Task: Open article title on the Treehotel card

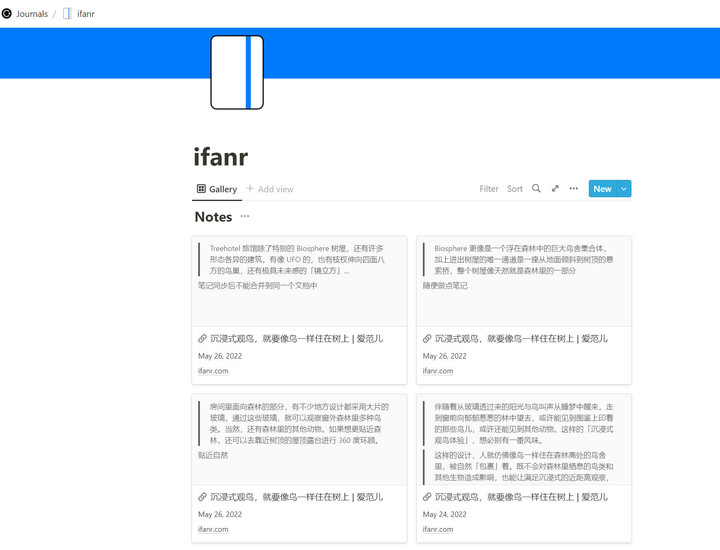Action: coord(297,339)
